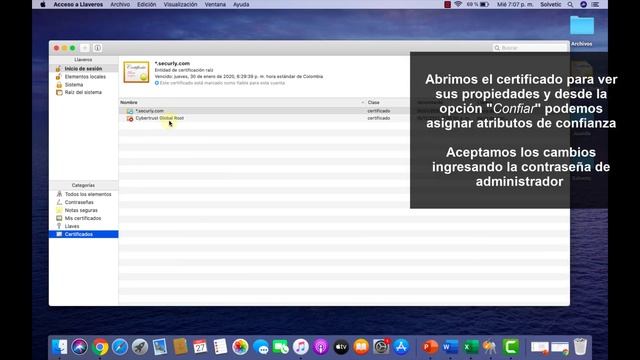This screenshot has height=360, width=640.
Task: Click the certificate thumbnail image
Action: [x=136, y=72]
